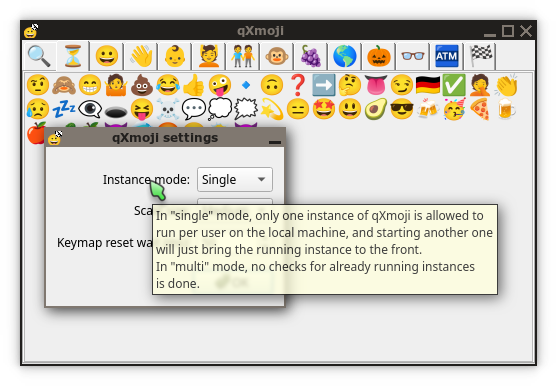Viewport: 557px width, 386px height.
Task: Minimize the main qXmoji window
Action: point(490,34)
